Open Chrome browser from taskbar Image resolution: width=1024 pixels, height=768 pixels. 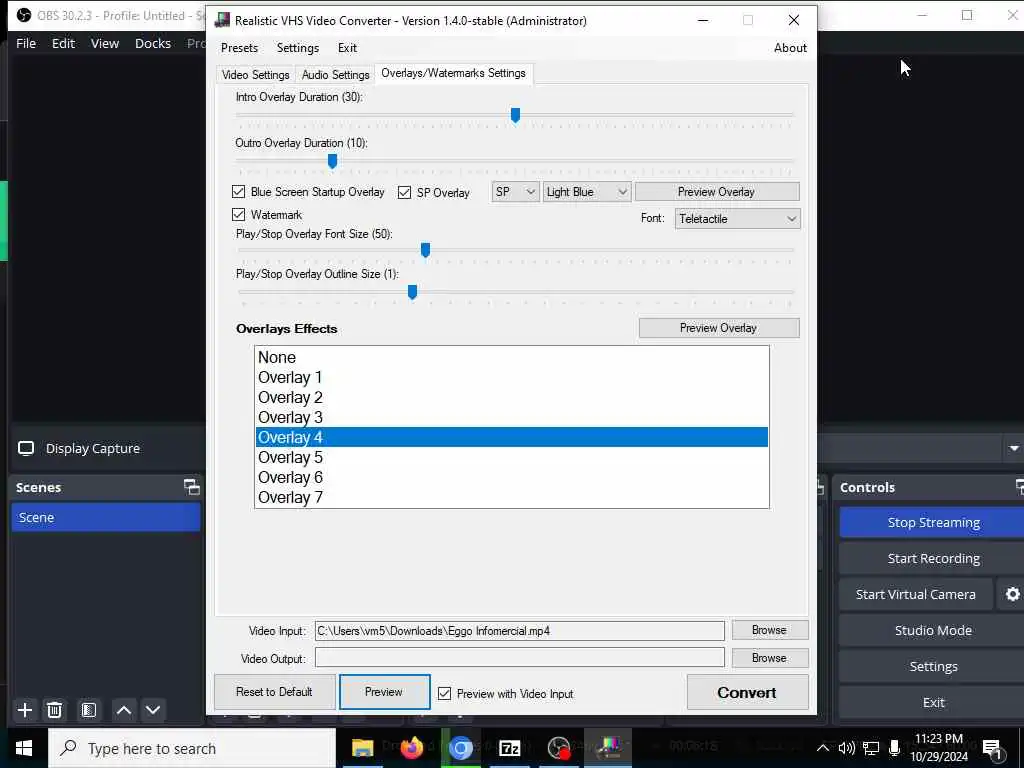click(x=460, y=748)
